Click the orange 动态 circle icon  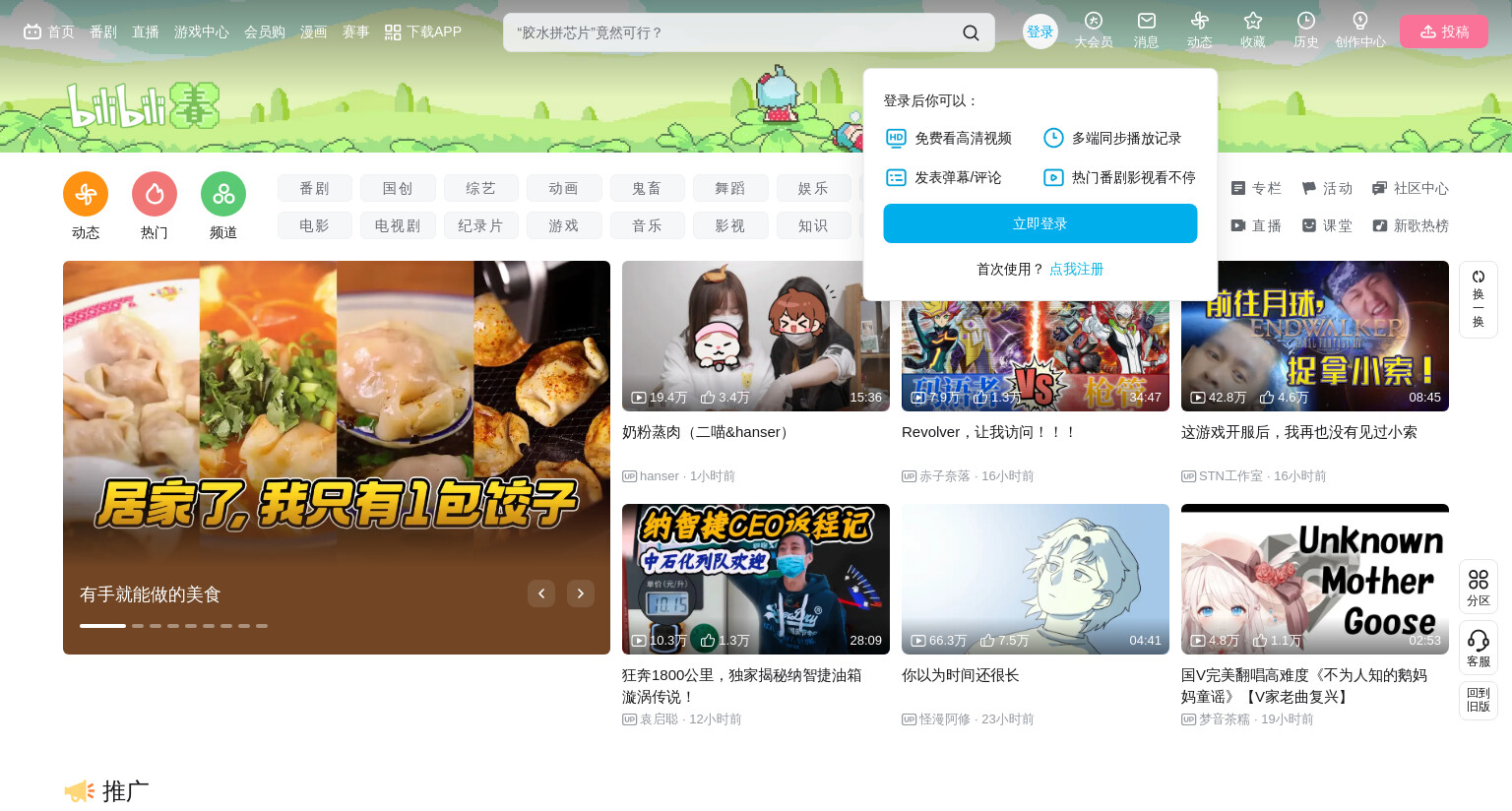click(86, 194)
